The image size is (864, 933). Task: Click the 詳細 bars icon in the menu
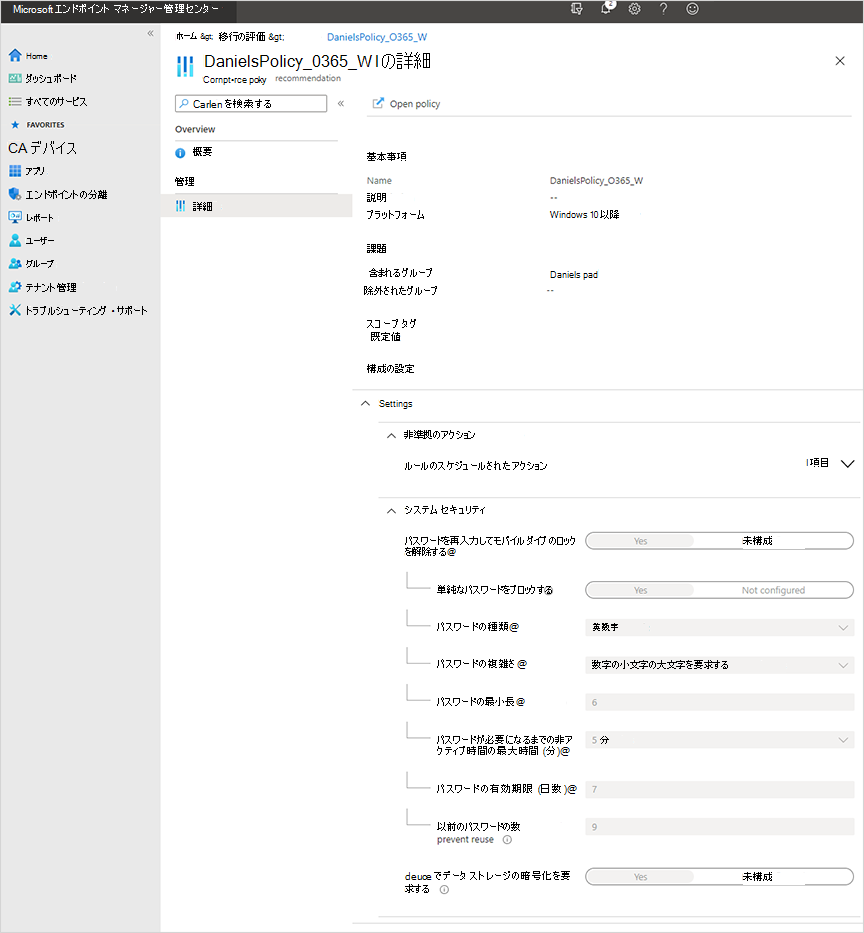click(180, 206)
